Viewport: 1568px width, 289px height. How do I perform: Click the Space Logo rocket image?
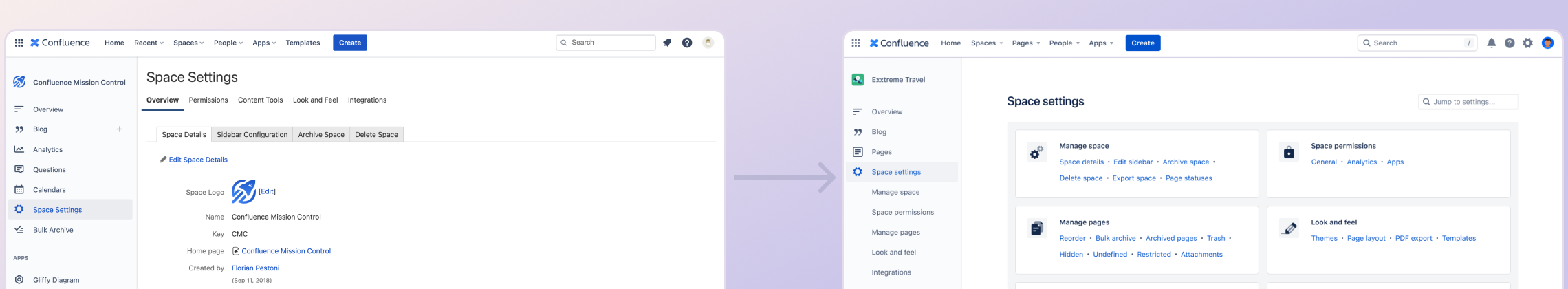243,191
